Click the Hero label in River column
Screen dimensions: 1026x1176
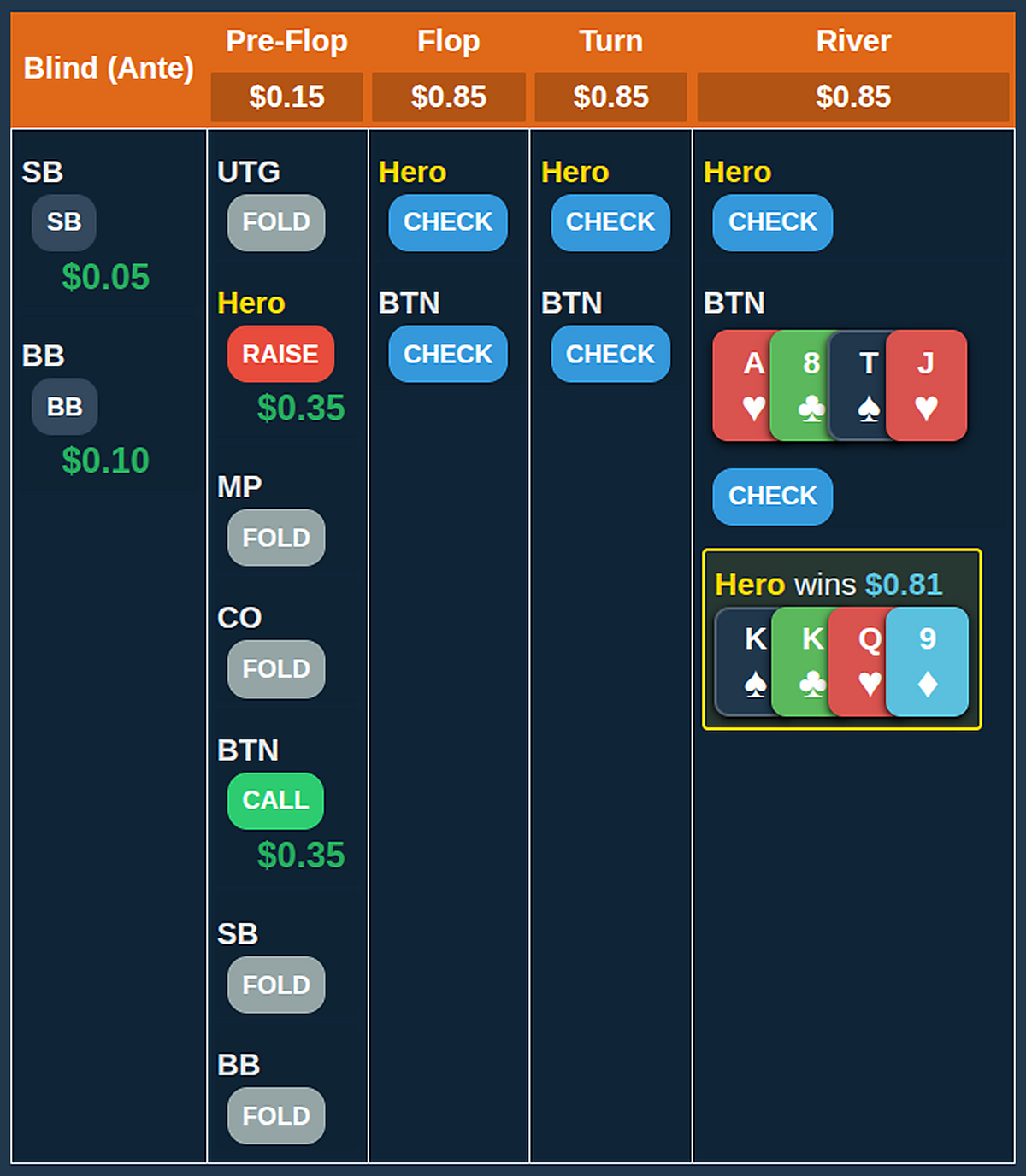tap(738, 172)
